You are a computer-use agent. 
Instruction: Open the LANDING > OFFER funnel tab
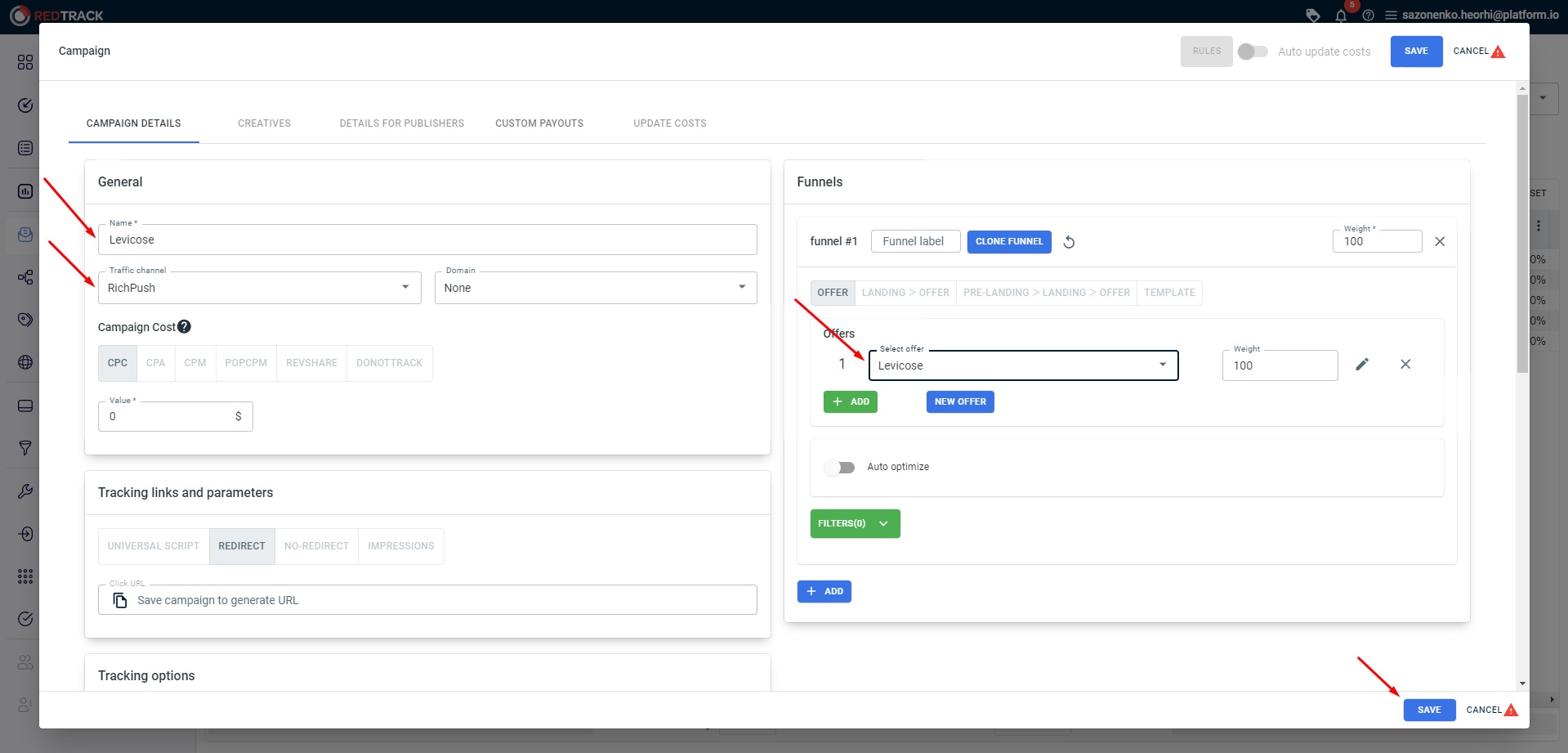(x=905, y=292)
